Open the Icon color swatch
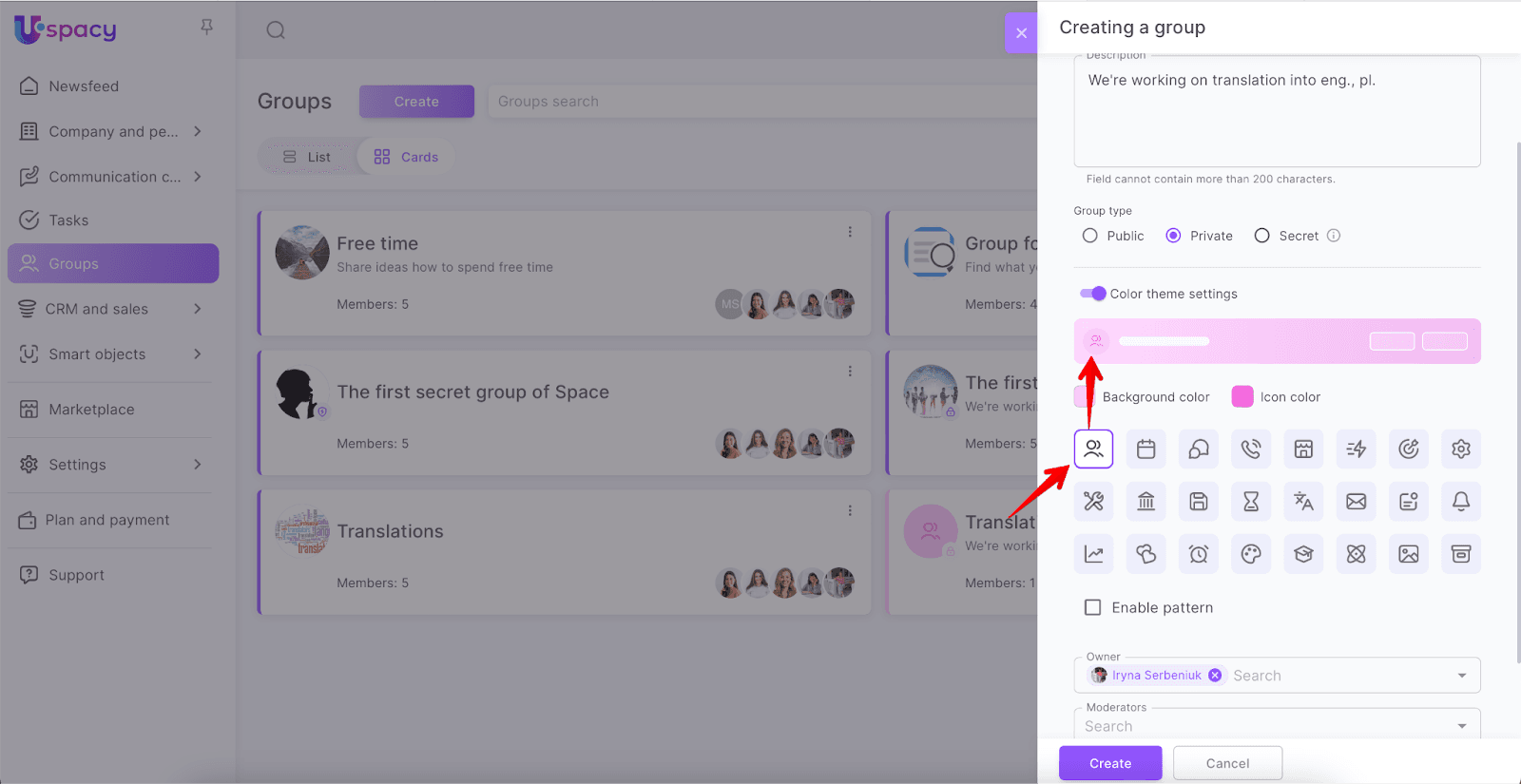 1242,397
